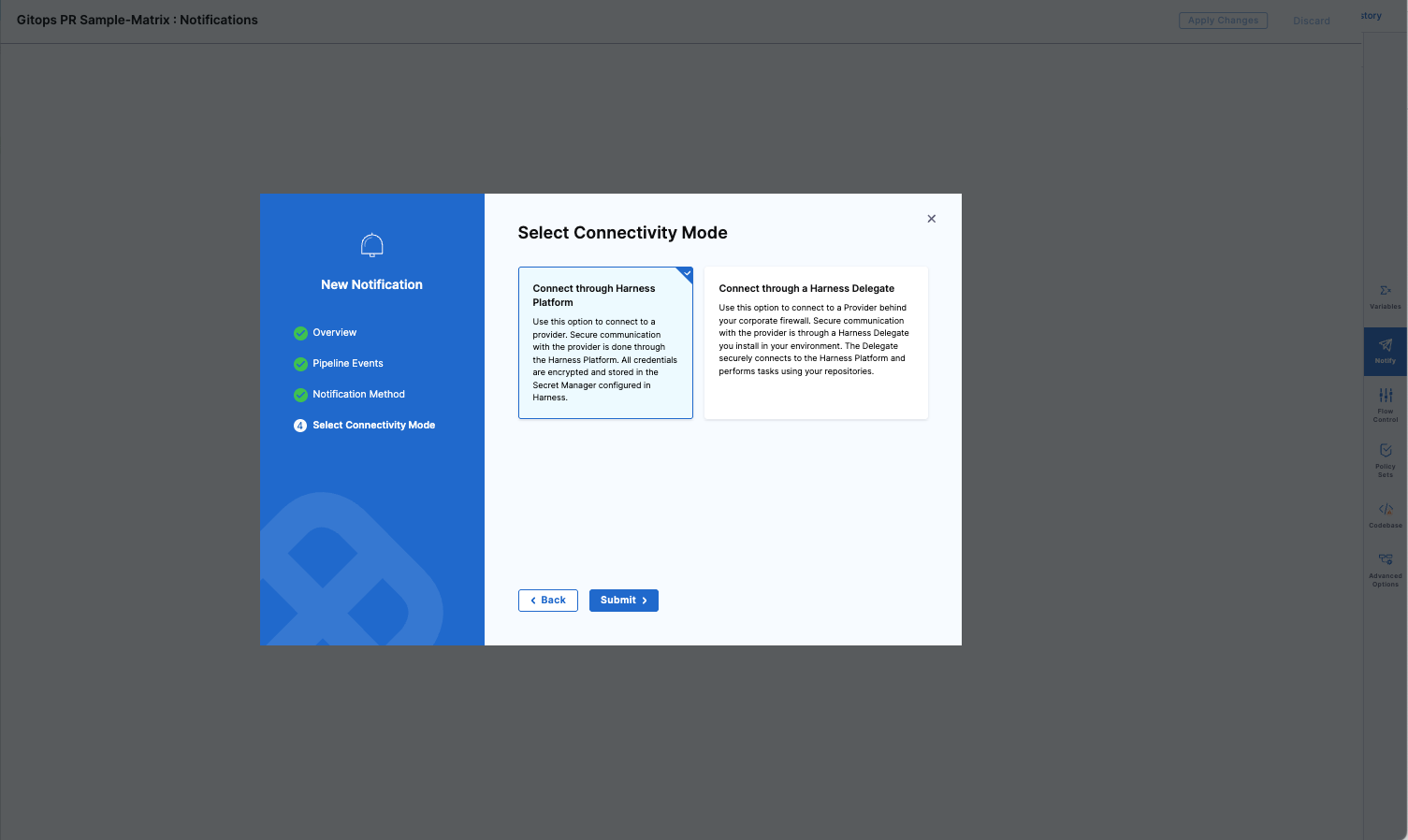Close the New Notification dialog

(931, 219)
